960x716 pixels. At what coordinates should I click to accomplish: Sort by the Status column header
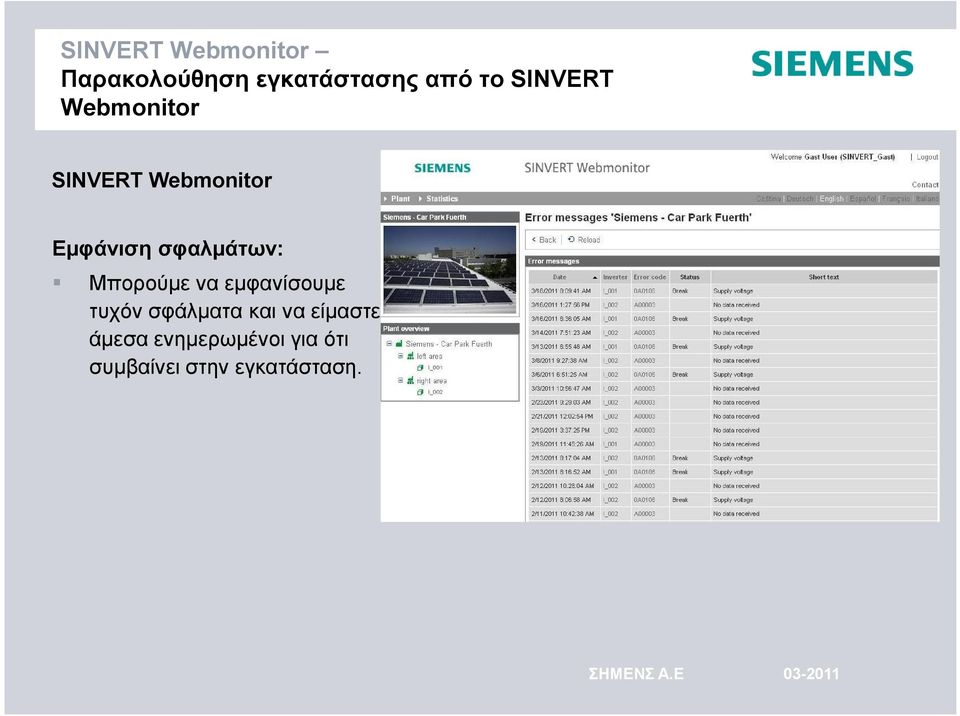coord(689,277)
